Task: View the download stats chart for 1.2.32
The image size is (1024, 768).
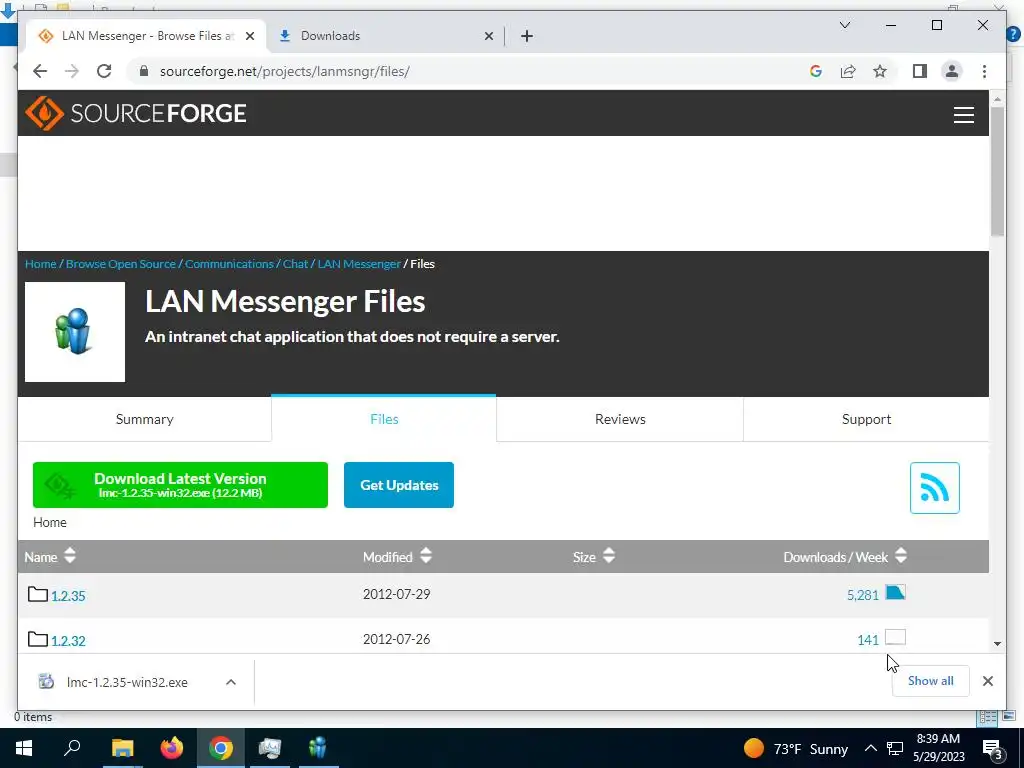Action: pyautogui.click(x=895, y=637)
